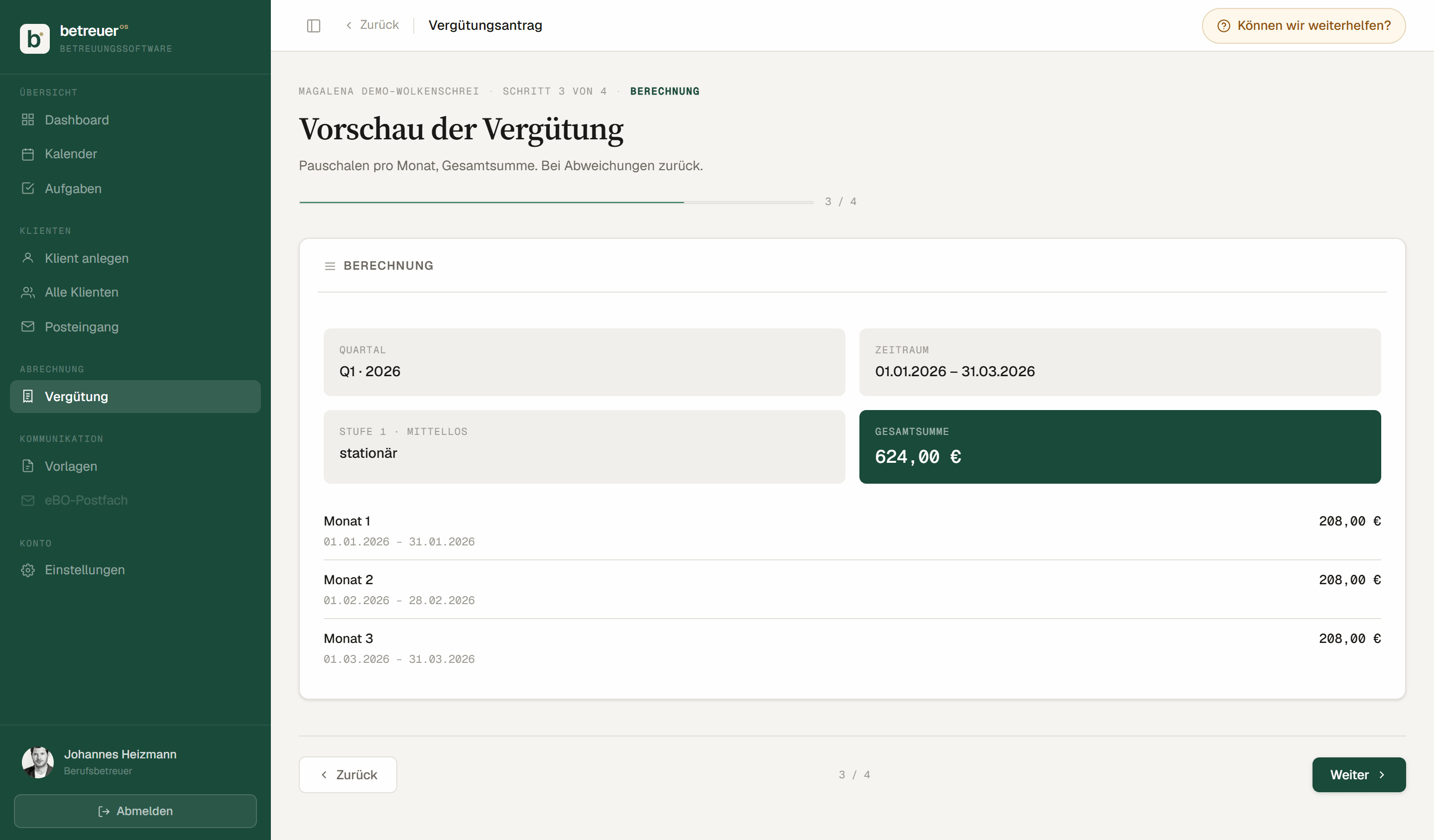Click the Weiter button

point(1359,775)
